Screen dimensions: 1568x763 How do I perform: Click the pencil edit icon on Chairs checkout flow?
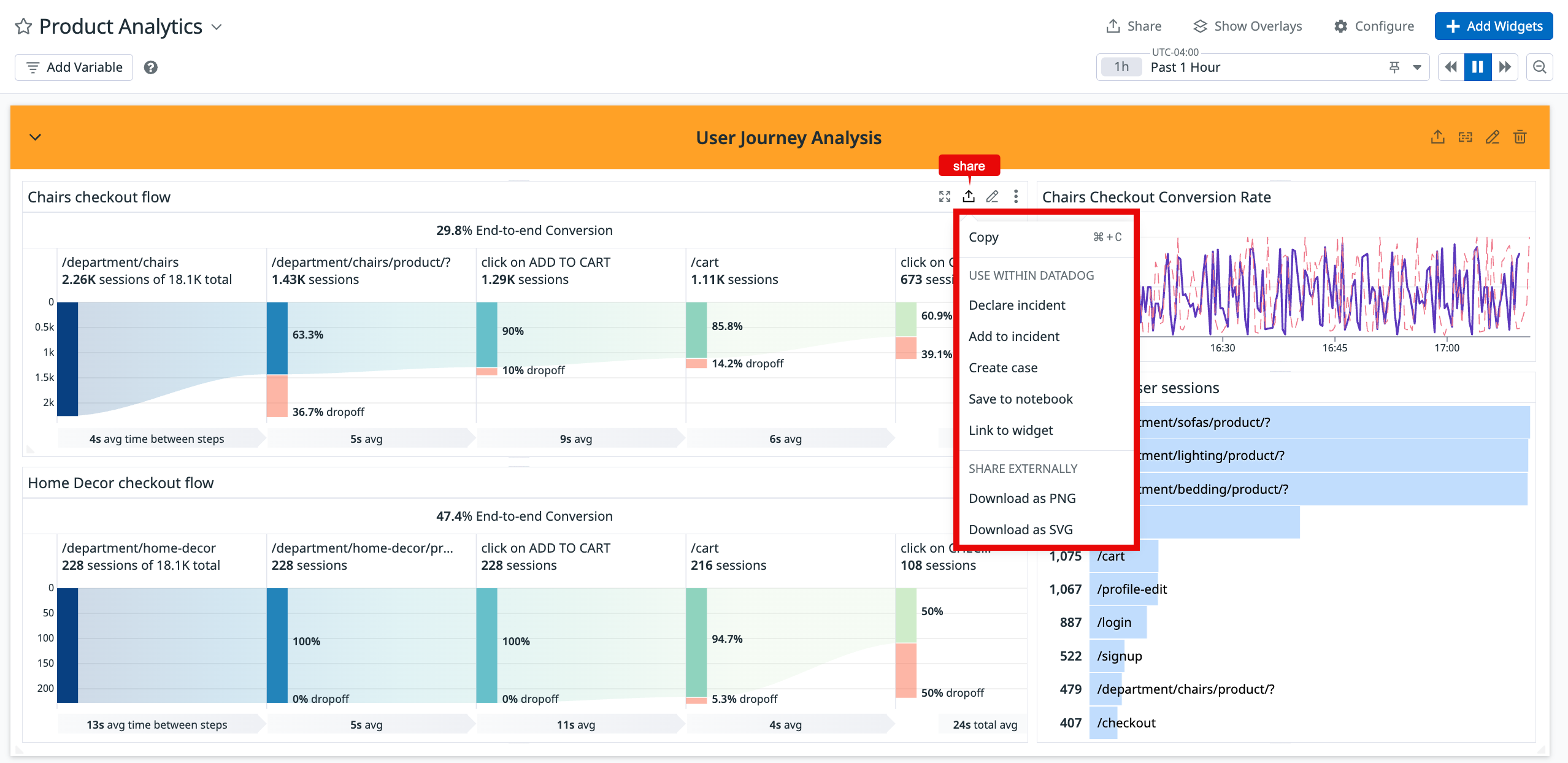pos(992,196)
